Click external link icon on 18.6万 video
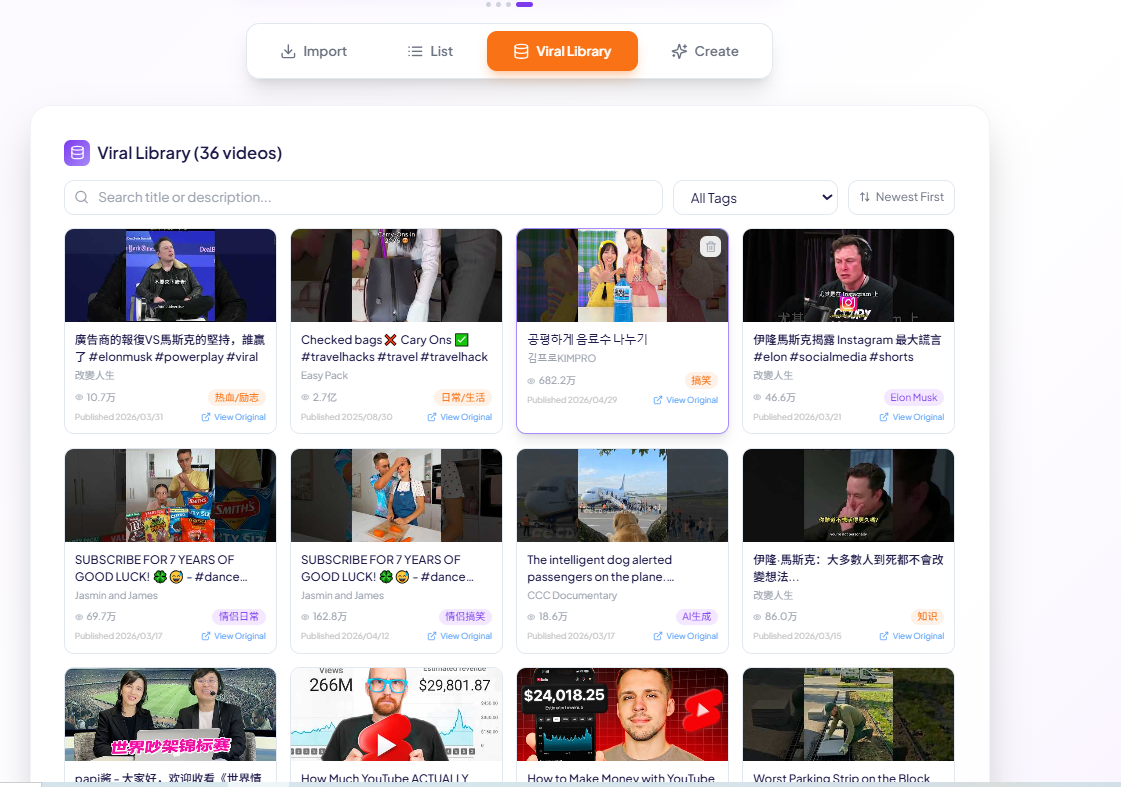Image resolution: width=1121 pixels, height=787 pixels. coord(658,635)
